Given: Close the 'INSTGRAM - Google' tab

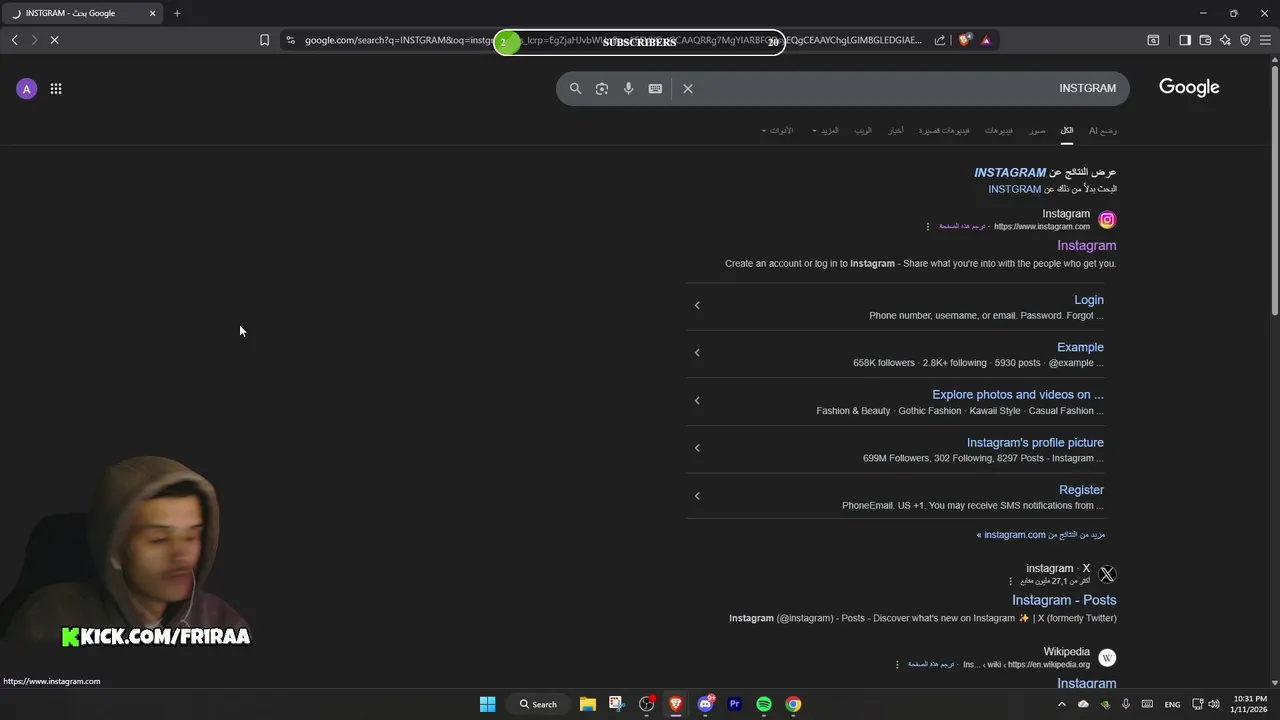Looking at the screenshot, I should pyautogui.click(x=153, y=13).
